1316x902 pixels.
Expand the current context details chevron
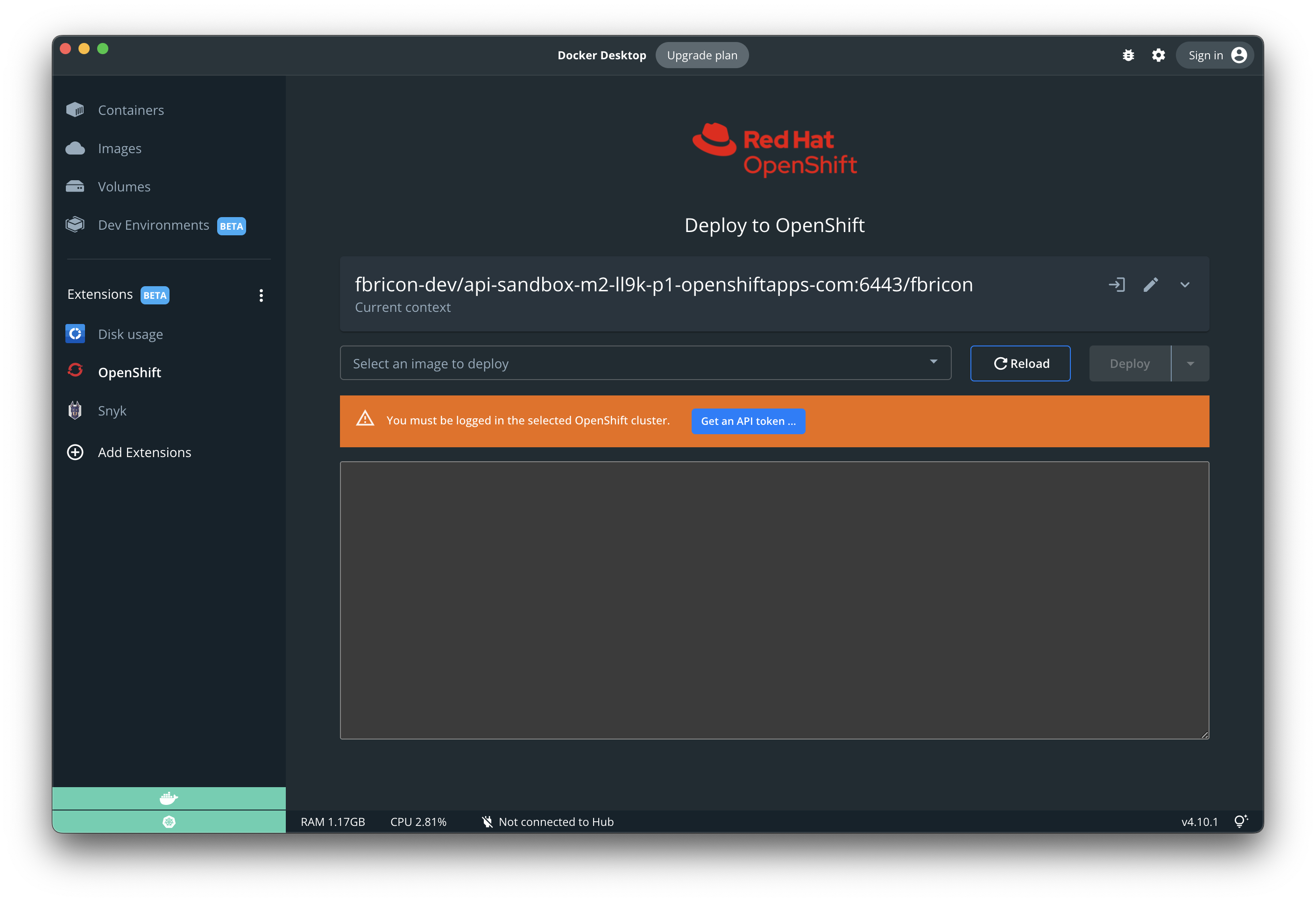pyautogui.click(x=1185, y=285)
